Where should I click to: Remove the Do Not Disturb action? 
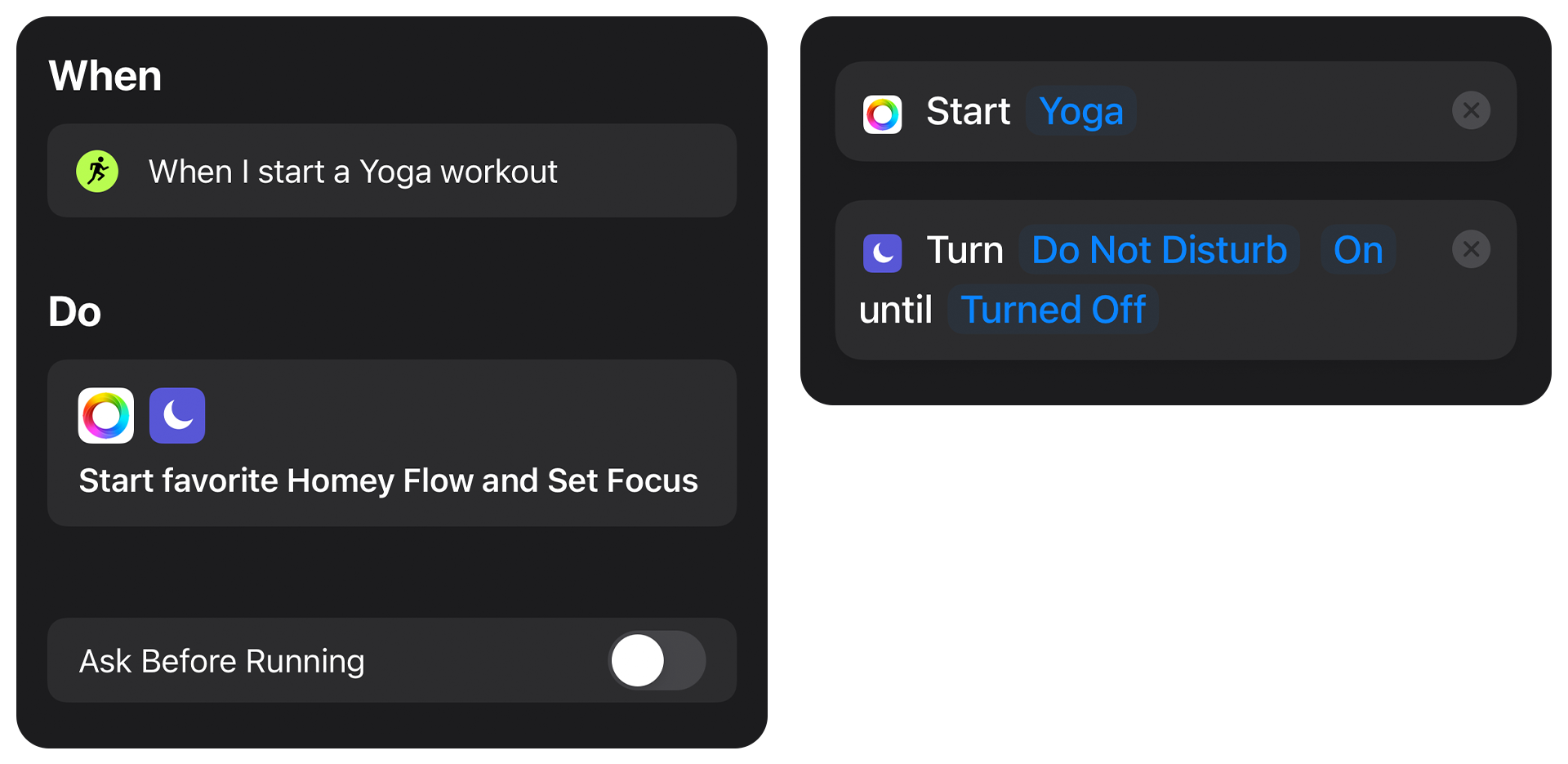pyautogui.click(x=1472, y=249)
